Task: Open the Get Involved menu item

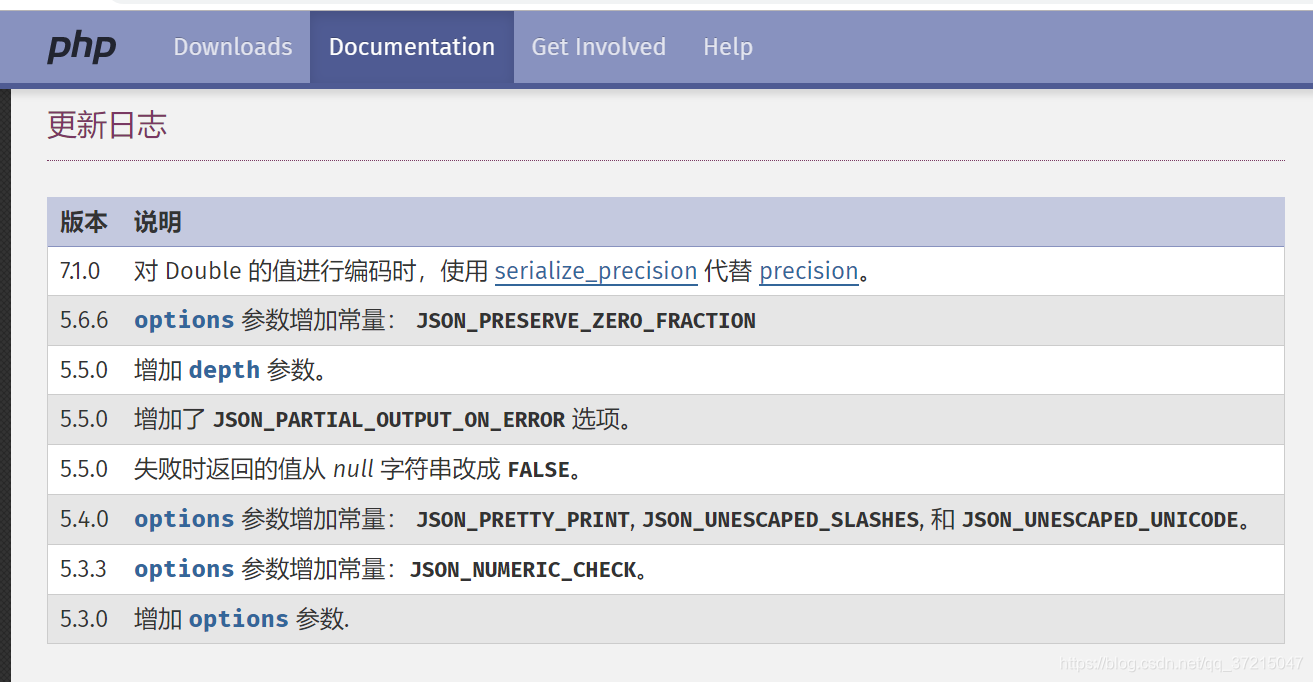Action: click(x=598, y=47)
